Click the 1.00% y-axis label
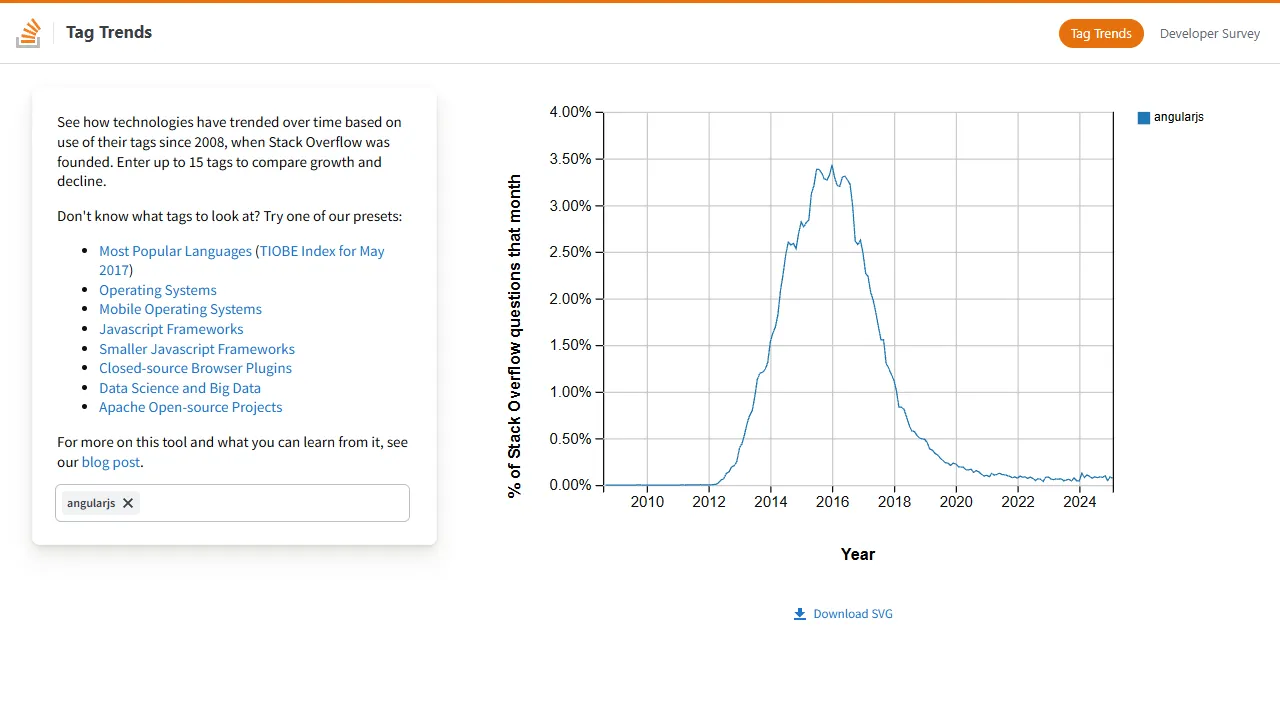Screen dimensions: 1280x720 tap(570, 392)
